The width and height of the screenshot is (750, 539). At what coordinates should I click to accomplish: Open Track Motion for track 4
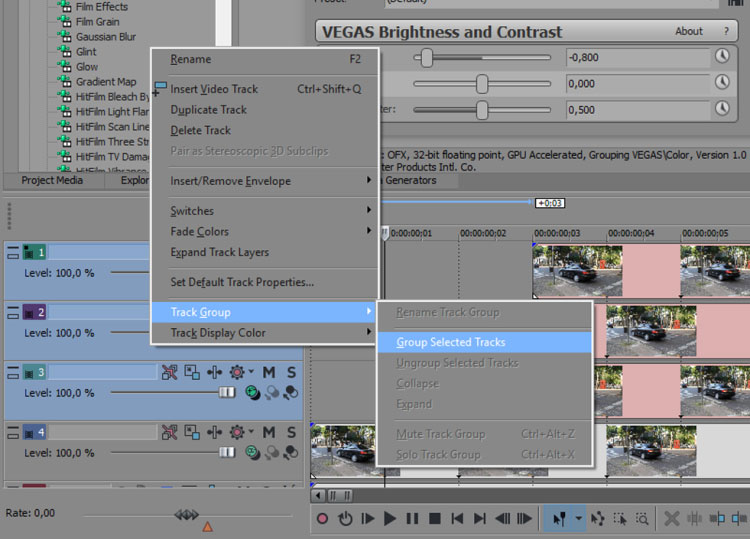tap(192, 432)
